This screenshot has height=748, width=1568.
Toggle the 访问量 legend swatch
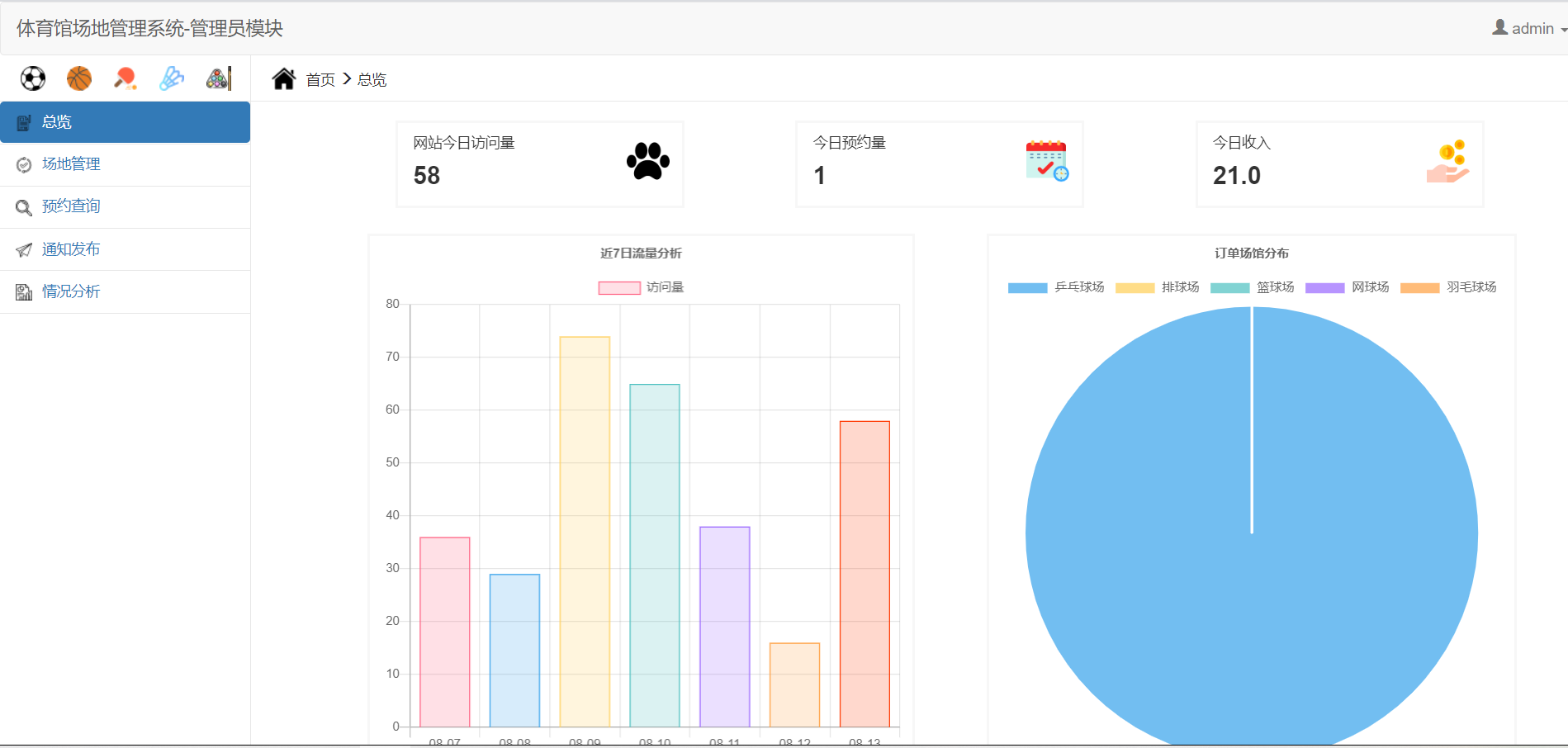(619, 287)
